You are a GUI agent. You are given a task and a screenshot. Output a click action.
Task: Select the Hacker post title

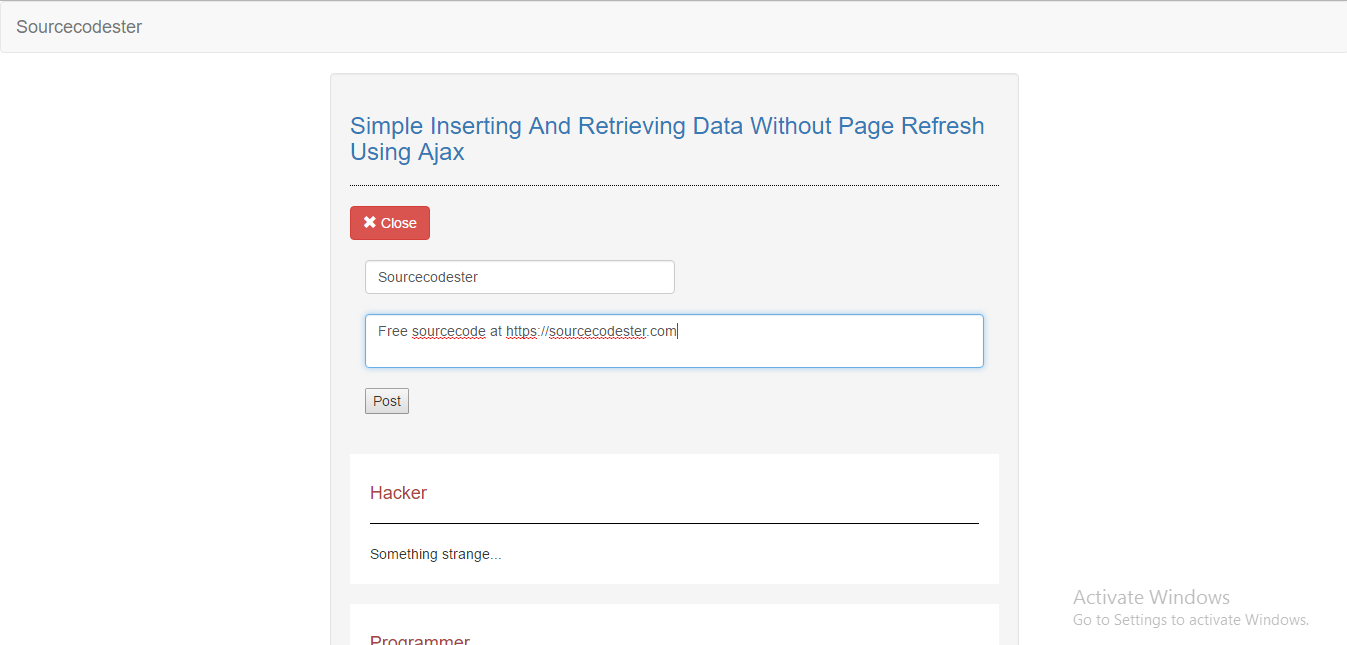click(398, 493)
